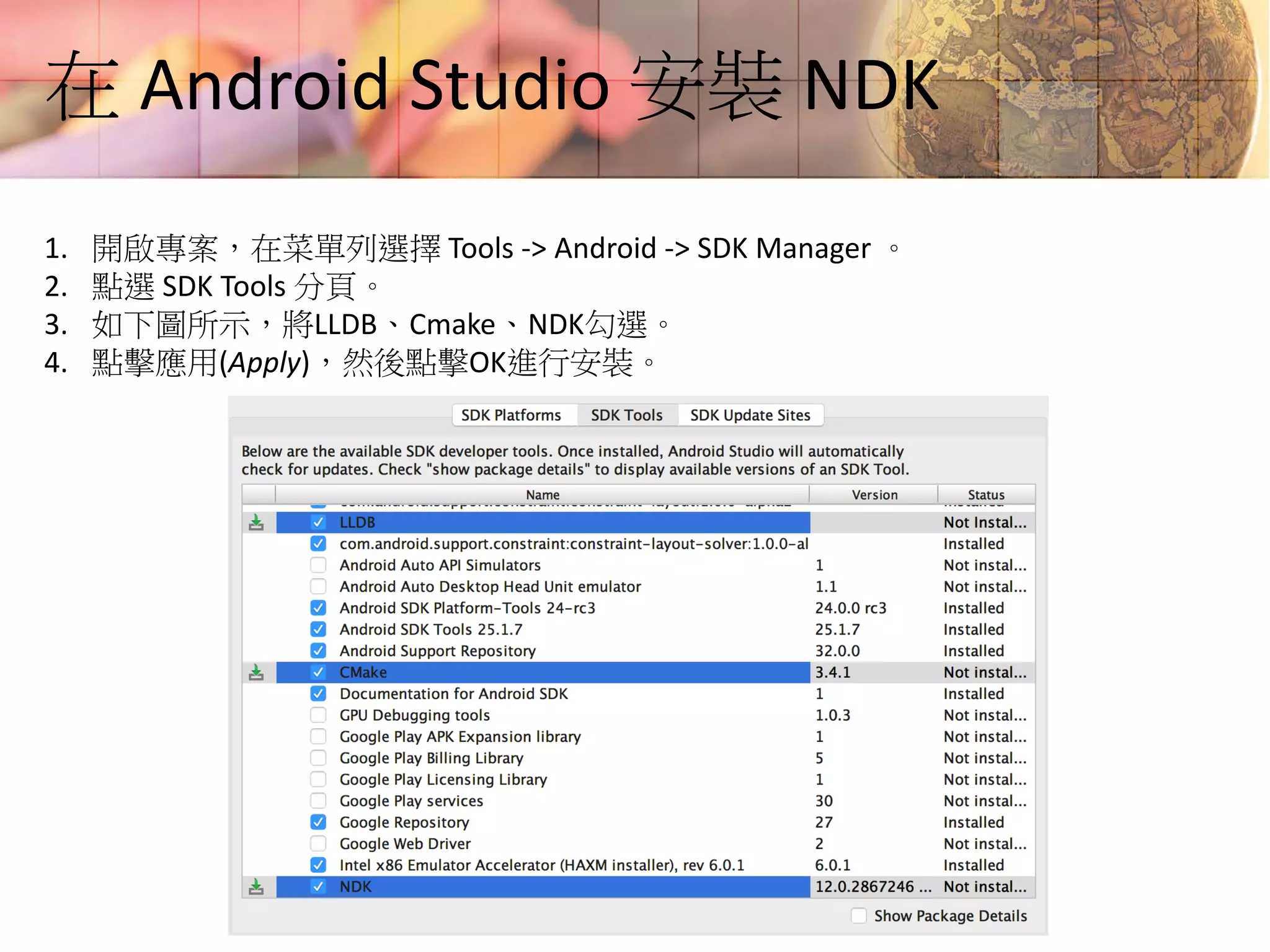Check Google Play services checkbox
The height and width of the screenshot is (952, 1270).
(318, 801)
